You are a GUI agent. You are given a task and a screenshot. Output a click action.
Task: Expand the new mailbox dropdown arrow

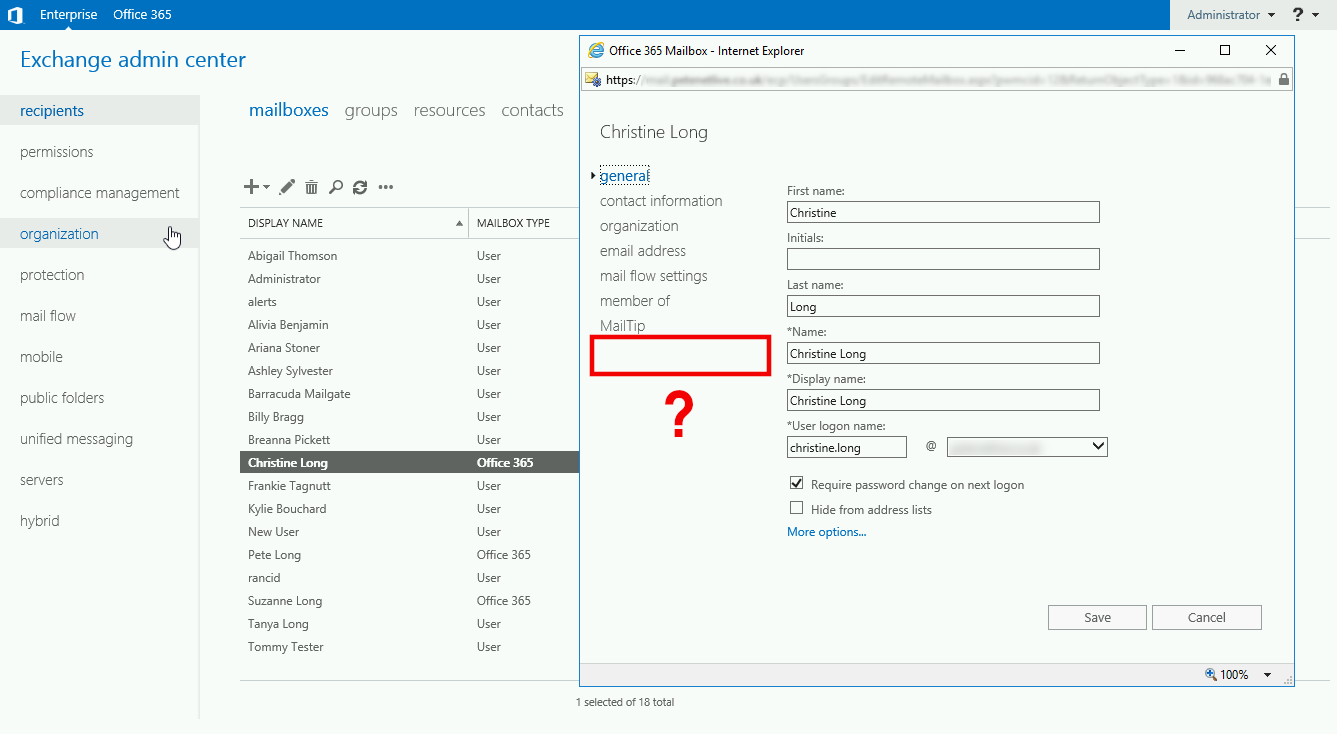coord(266,187)
